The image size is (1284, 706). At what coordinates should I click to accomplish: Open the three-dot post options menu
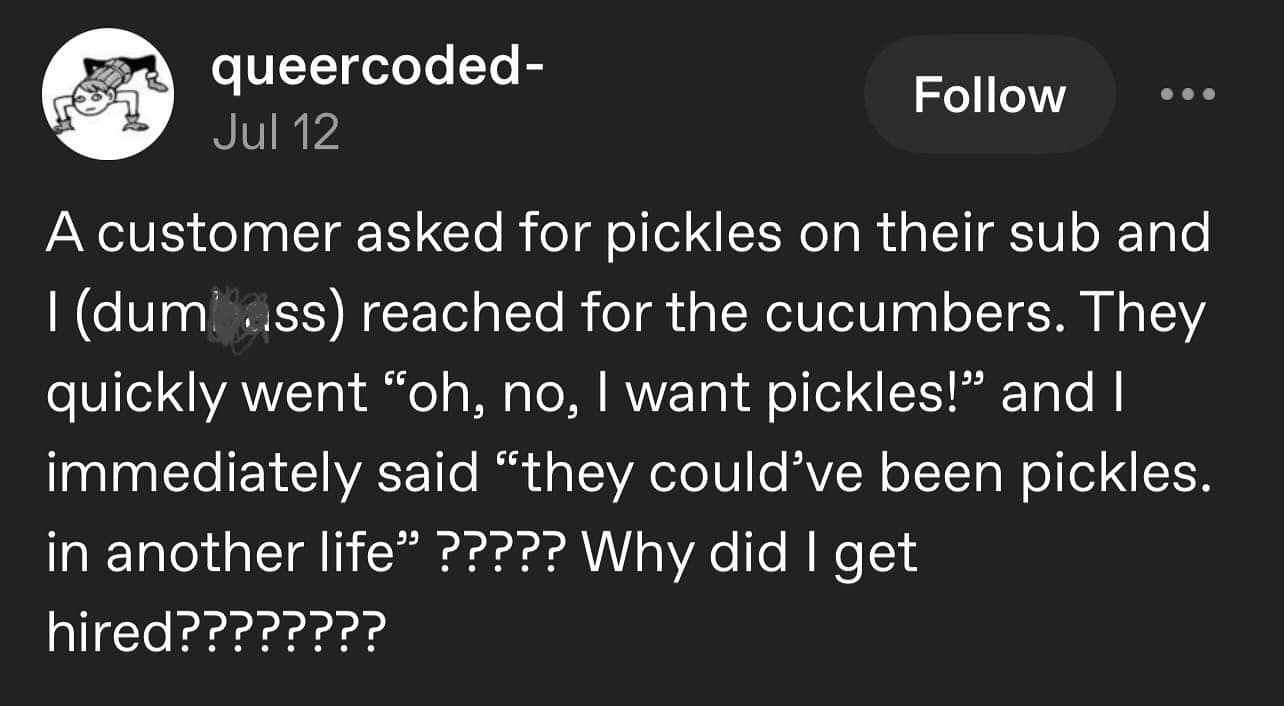tap(1187, 95)
